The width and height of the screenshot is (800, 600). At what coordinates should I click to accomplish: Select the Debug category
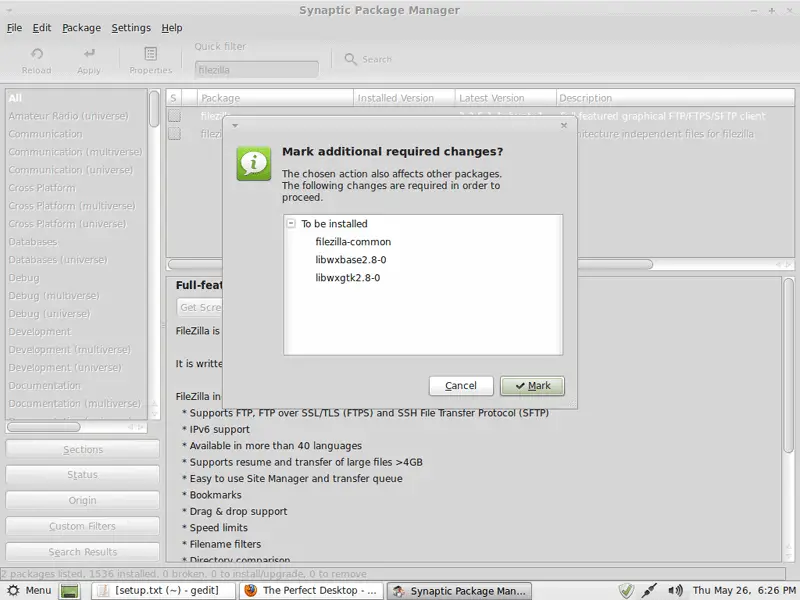77,278
